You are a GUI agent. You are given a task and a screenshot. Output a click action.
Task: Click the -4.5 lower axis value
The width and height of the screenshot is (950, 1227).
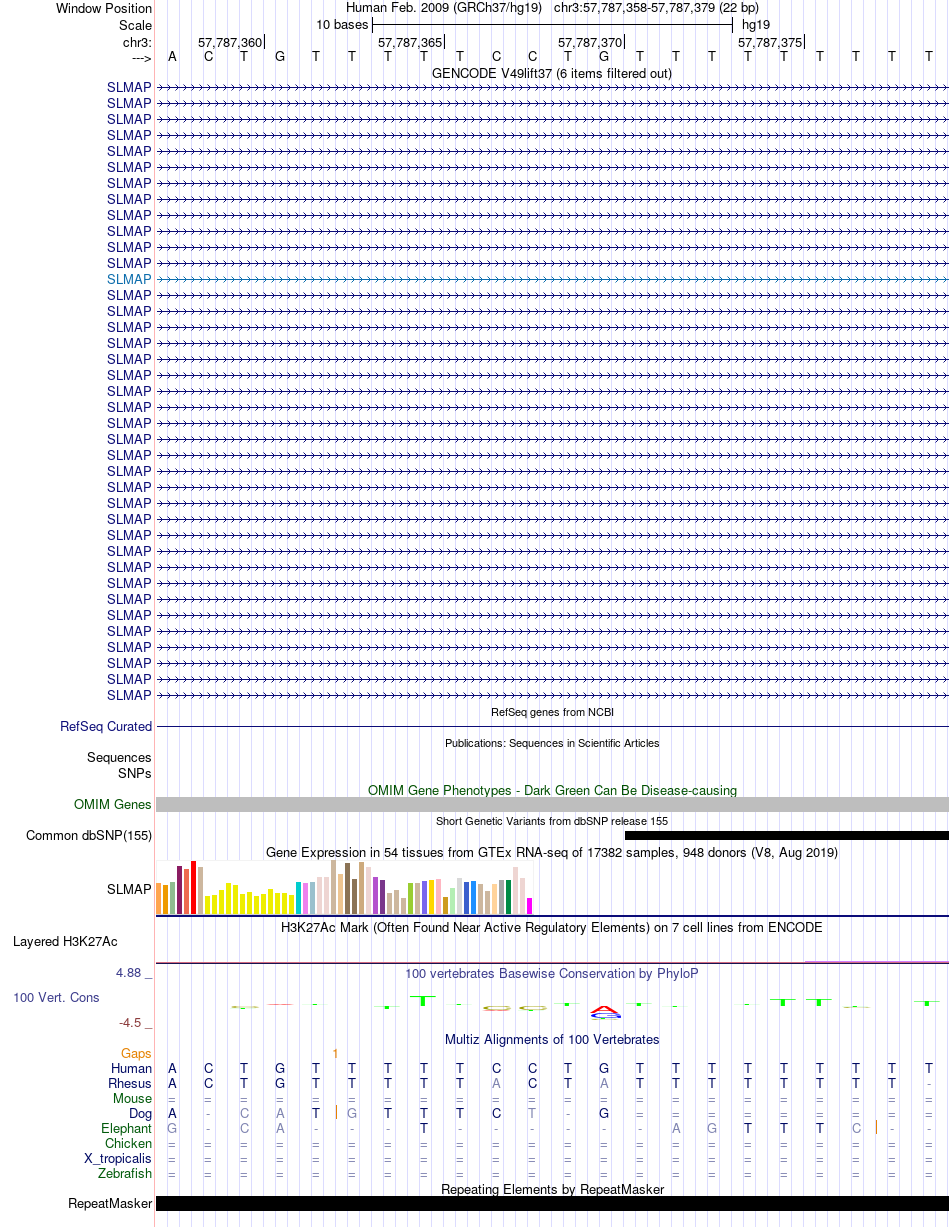coord(135,1022)
